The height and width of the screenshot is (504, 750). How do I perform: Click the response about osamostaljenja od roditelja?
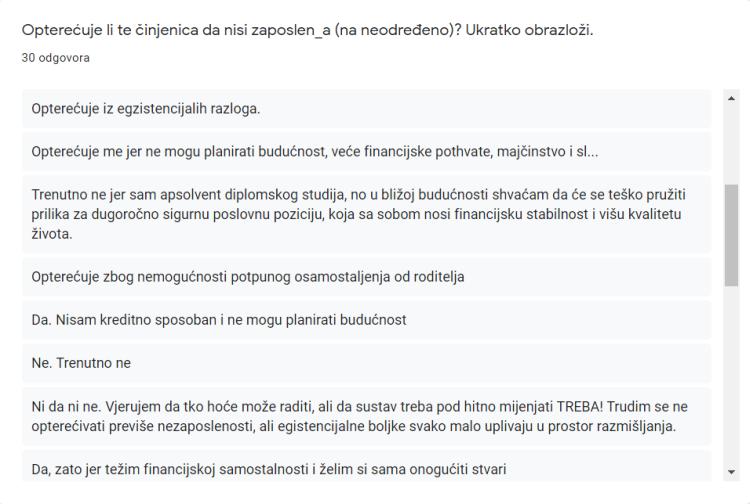[x=366, y=277]
